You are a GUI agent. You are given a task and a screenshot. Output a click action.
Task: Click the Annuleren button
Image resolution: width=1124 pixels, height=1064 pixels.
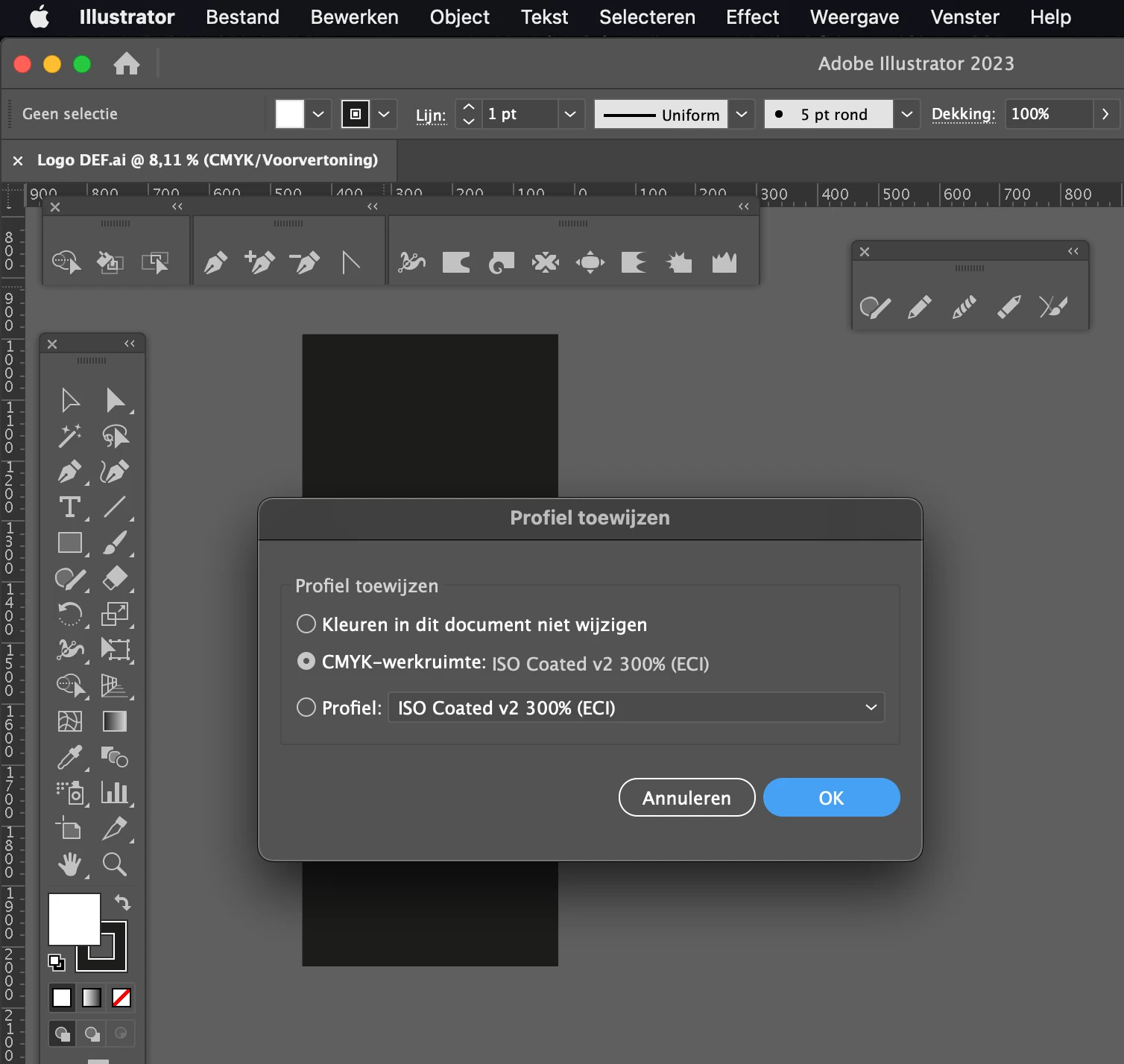pos(686,797)
